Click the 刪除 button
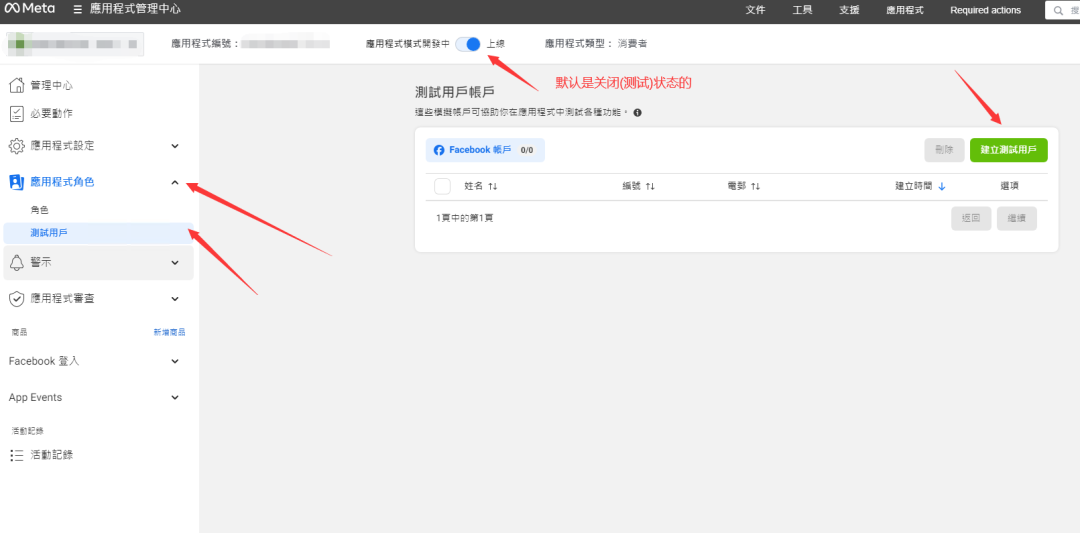This screenshot has width=1080, height=533. click(944, 149)
